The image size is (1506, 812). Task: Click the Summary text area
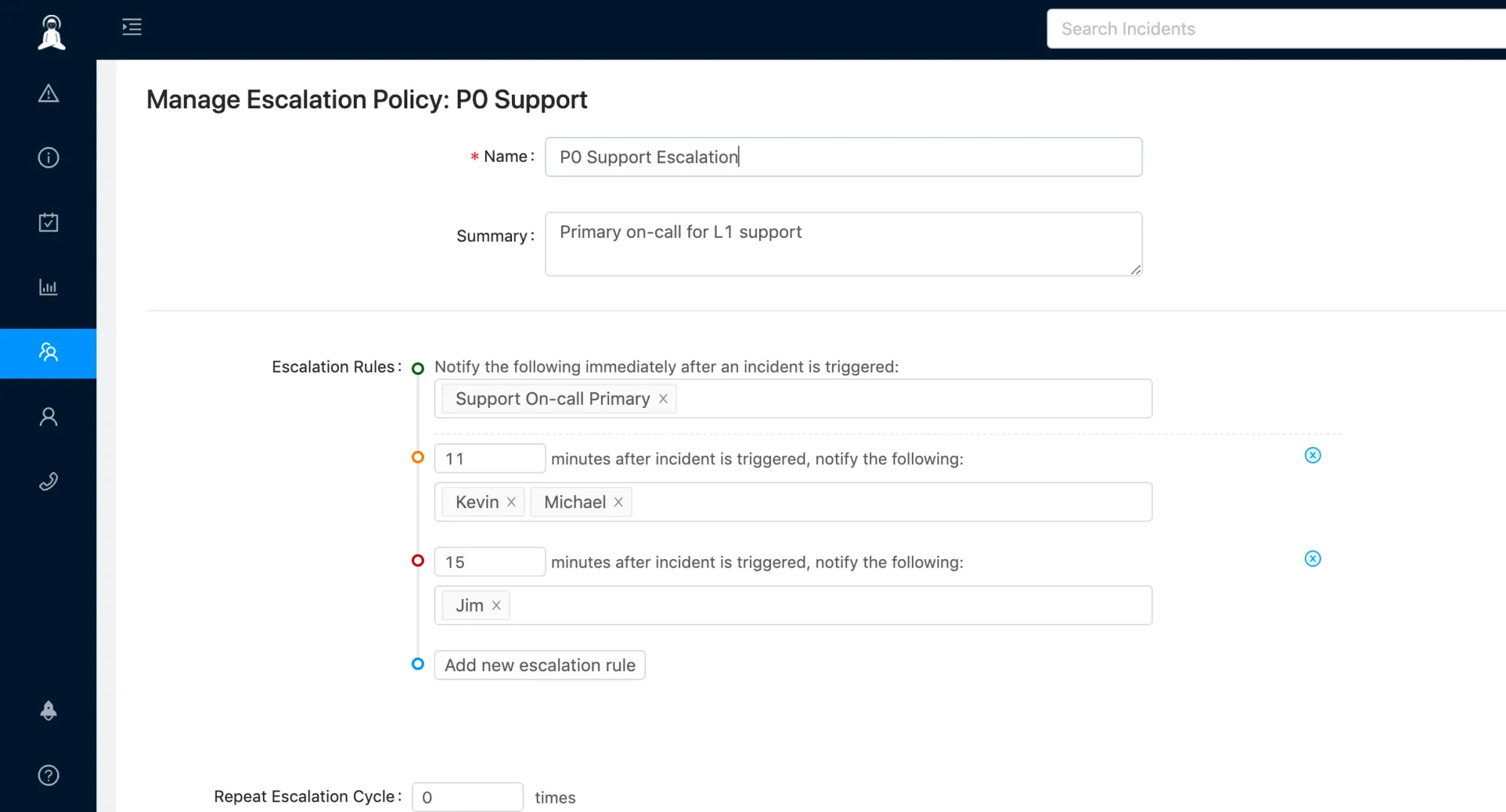pos(843,244)
